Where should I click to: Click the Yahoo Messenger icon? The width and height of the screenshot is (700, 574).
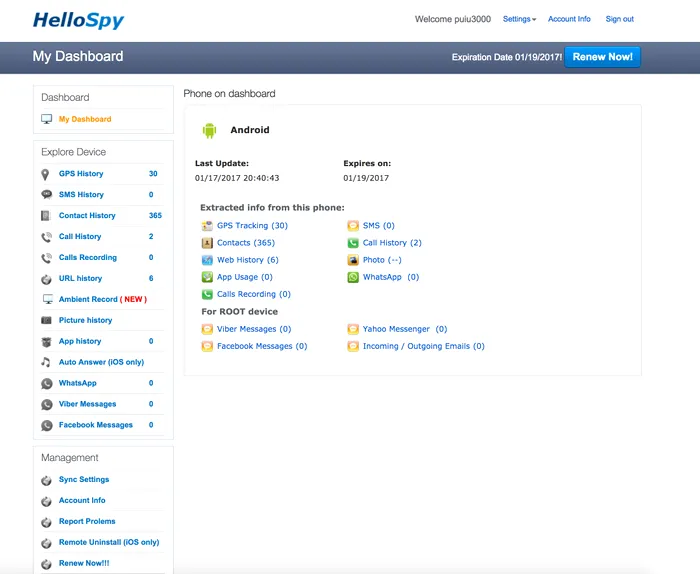[353, 329]
